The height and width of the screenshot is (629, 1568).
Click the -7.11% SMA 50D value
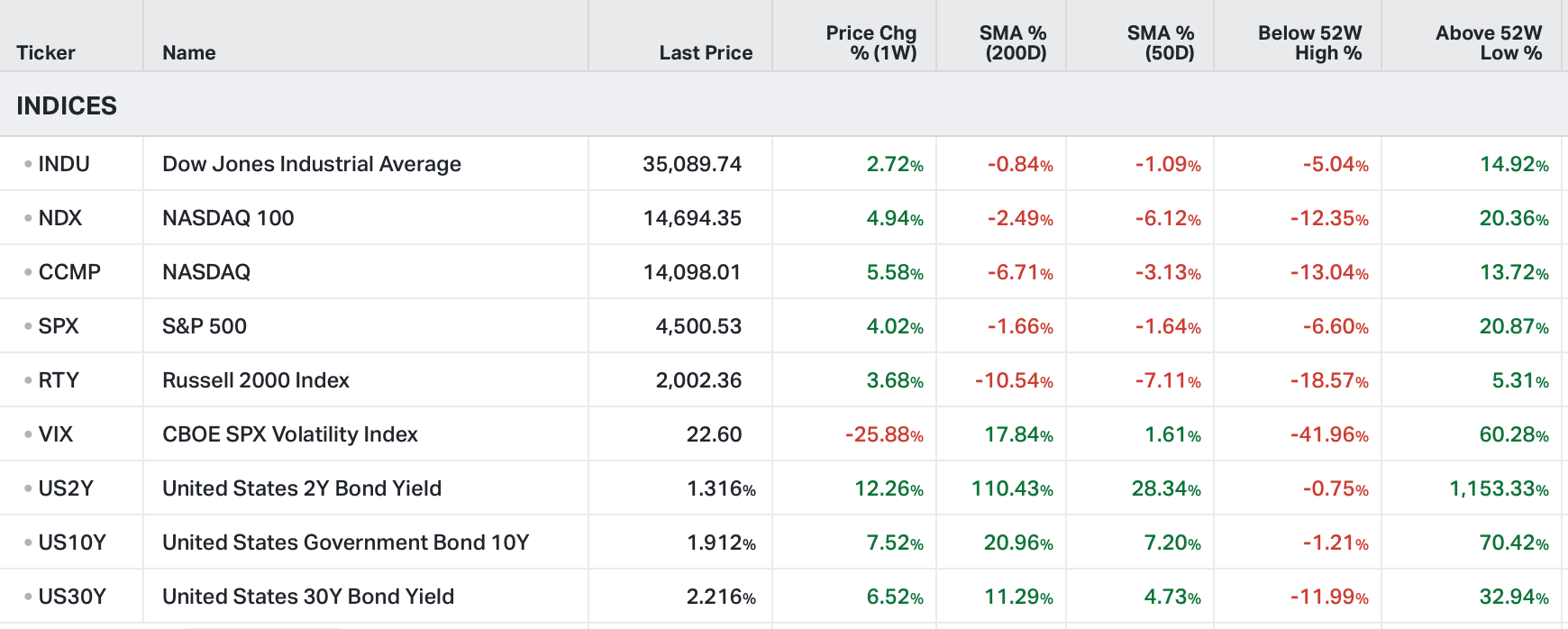[x=1168, y=380]
